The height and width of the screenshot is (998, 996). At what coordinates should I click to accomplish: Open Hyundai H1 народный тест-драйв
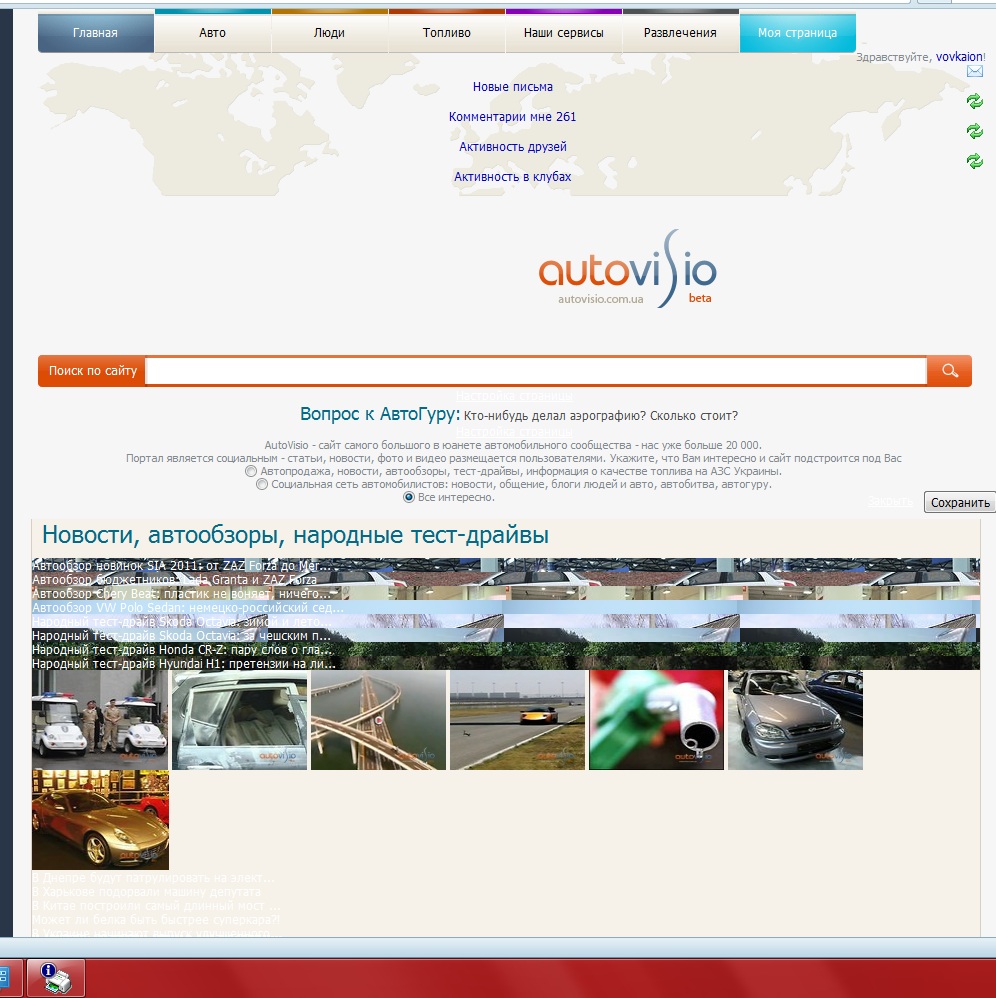(184, 663)
